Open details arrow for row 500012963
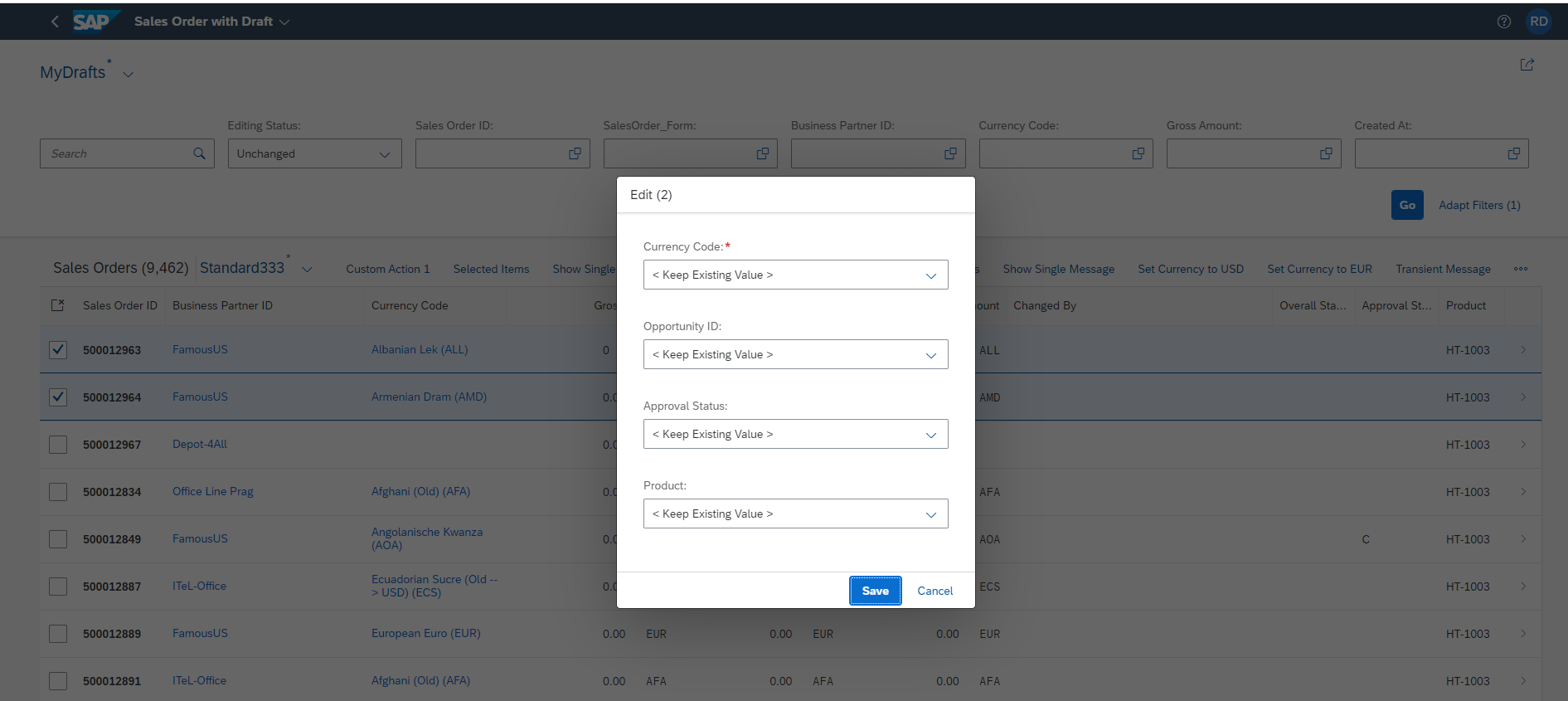This screenshot has height=701, width=1568. tap(1523, 350)
